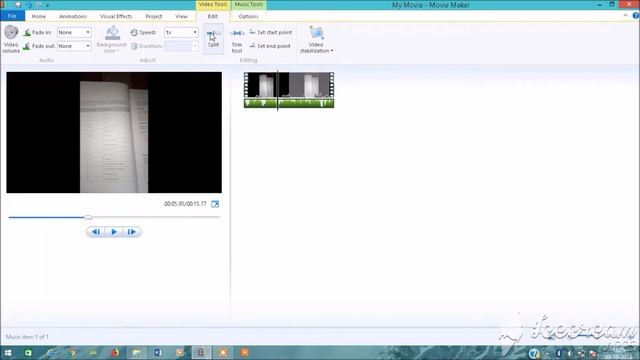Screen dimensions: 640x360
Task: Click the Redo icon in quick access toolbar
Action: tap(38, 5)
